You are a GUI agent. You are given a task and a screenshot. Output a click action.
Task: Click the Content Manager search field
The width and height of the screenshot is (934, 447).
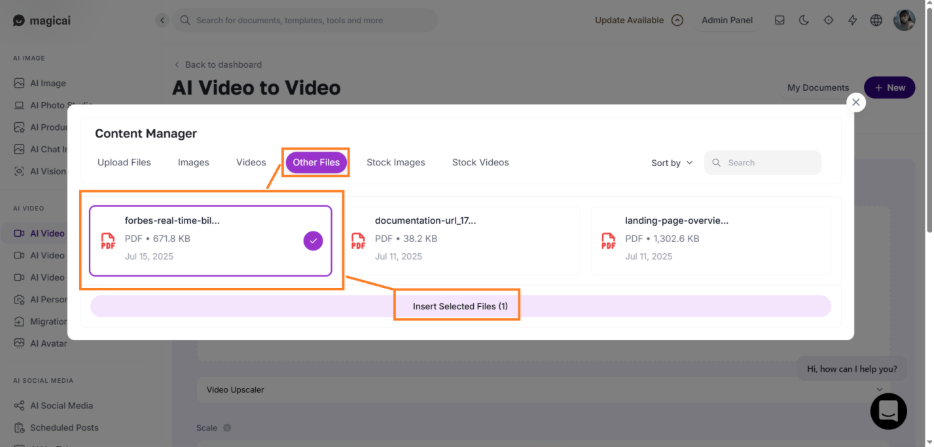click(x=762, y=163)
